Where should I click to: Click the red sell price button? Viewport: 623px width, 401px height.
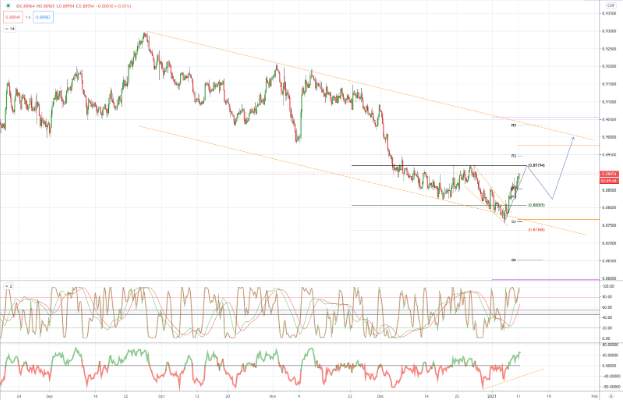click(x=13, y=17)
